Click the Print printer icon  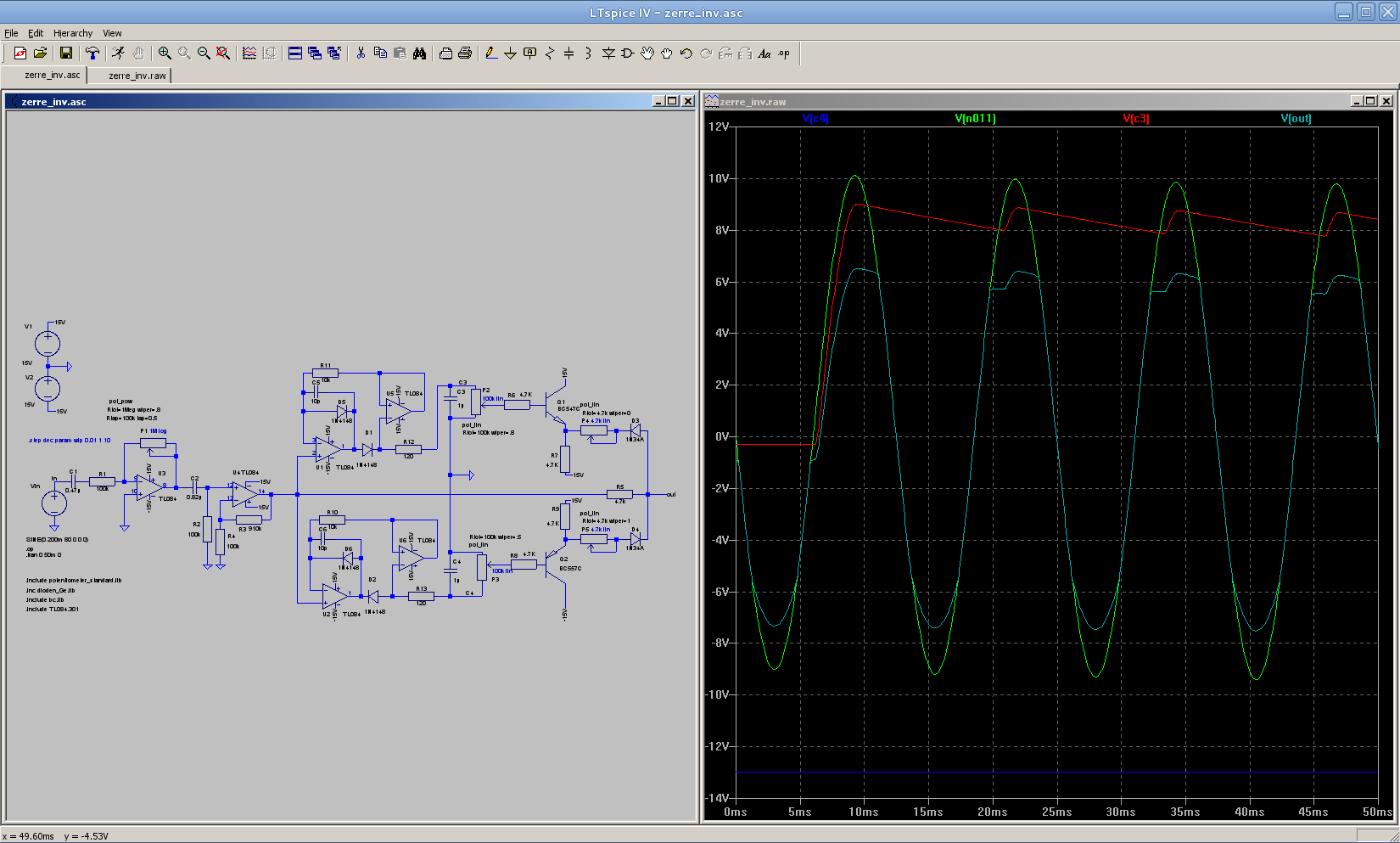tap(465, 53)
